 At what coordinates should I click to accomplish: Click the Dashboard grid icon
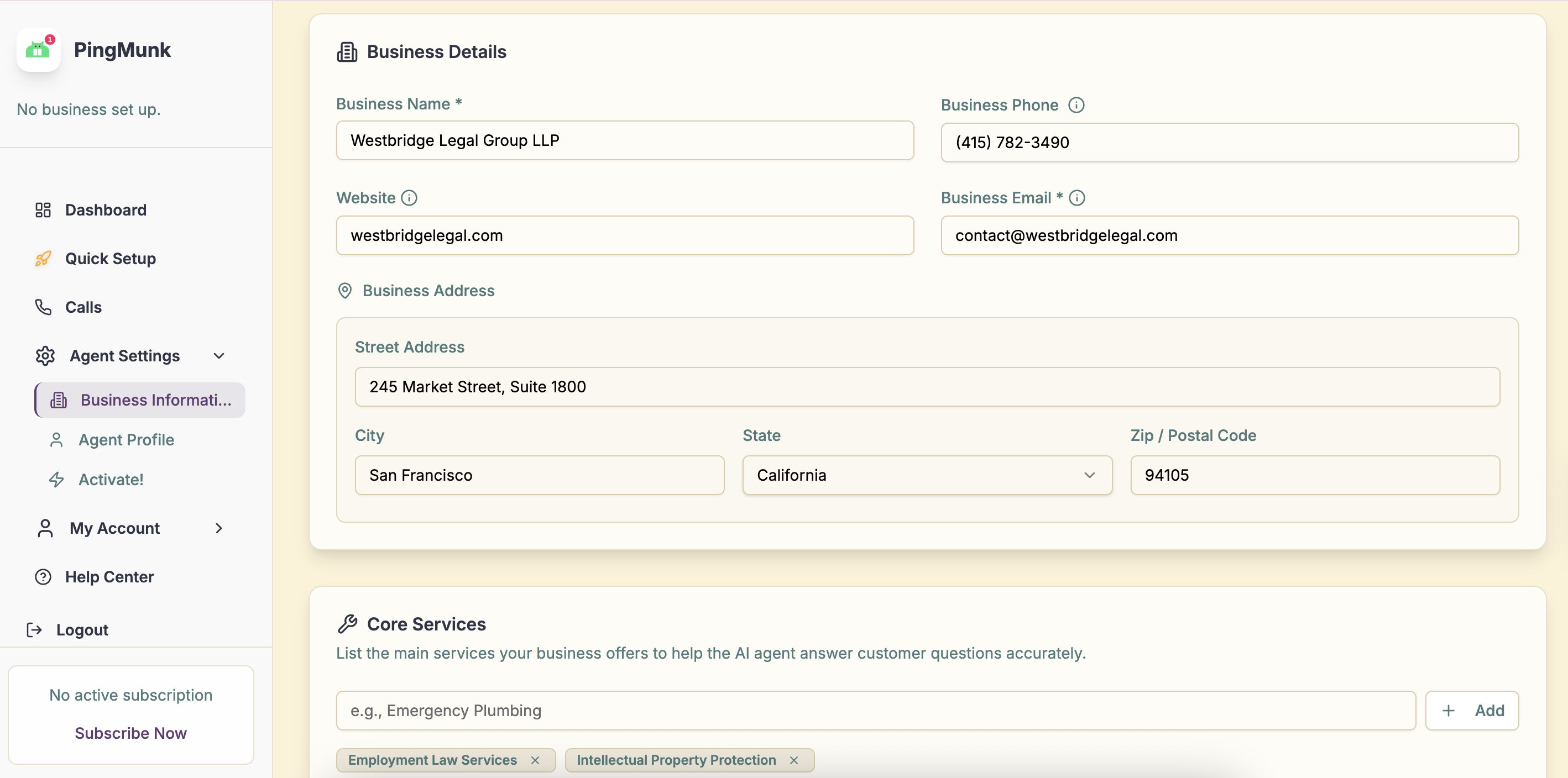(x=43, y=210)
